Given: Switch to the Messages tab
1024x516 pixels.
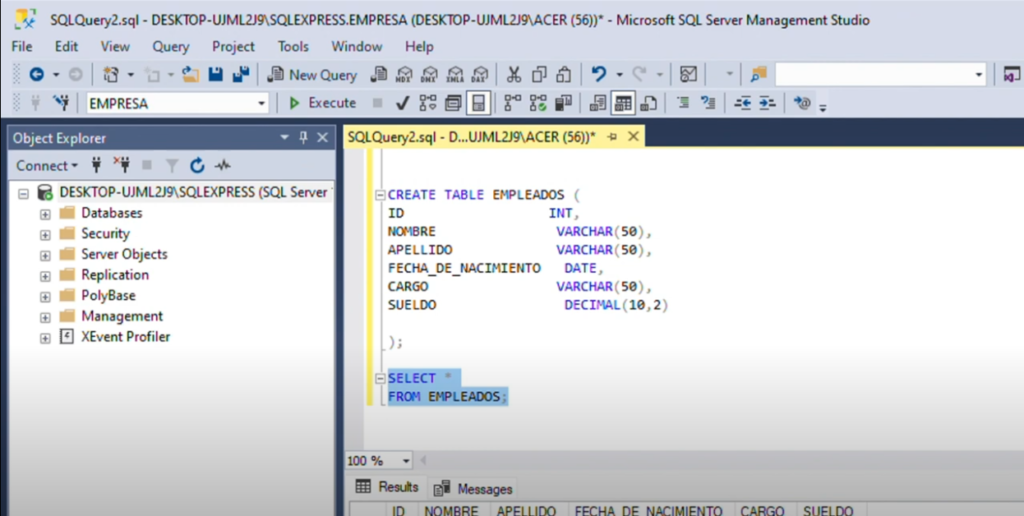Looking at the screenshot, I should 473,489.
